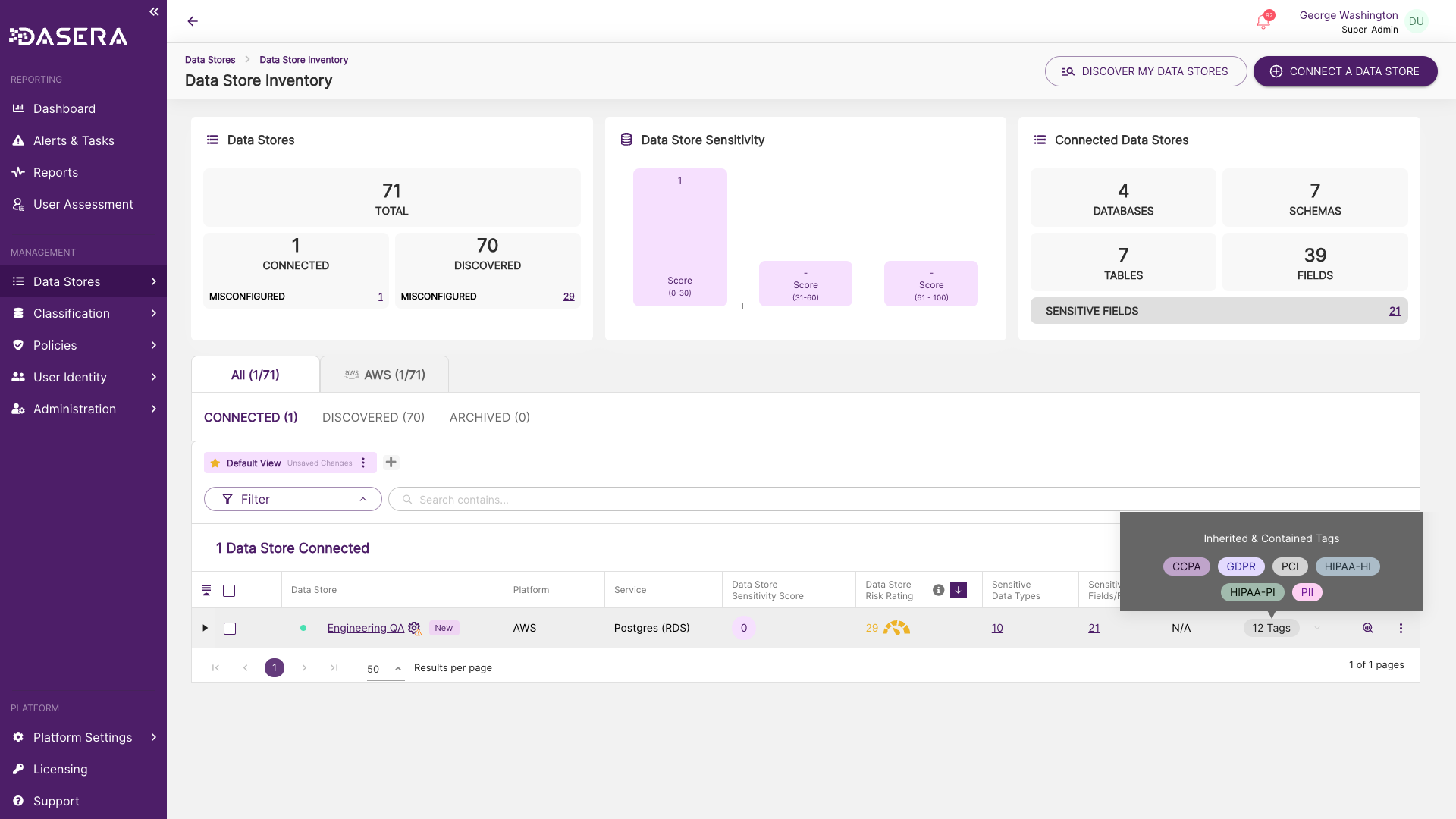Image resolution: width=1456 pixels, height=819 pixels.
Task: Select the AWS (1/71) tab
Action: pyautogui.click(x=384, y=375)
